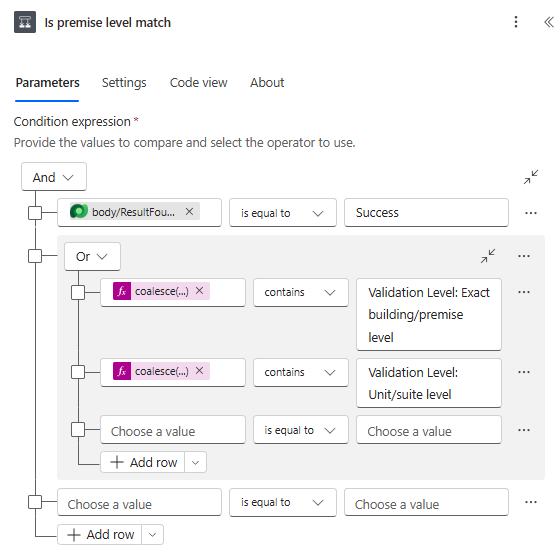The width and height of the screenshot is (554, 560).
Task: Click Add row inside the Or group
Action: click(143, 462)
